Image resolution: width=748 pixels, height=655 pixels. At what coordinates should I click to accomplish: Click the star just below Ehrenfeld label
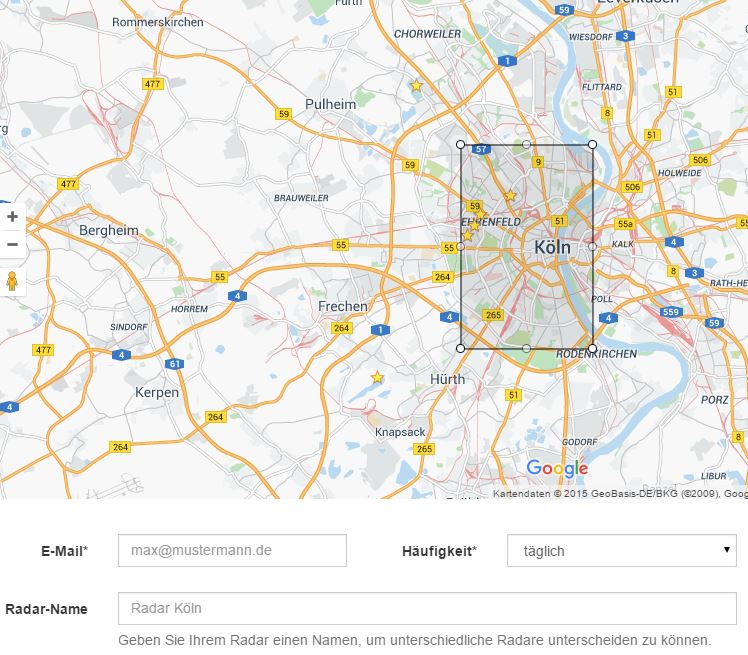click(467, 233)
